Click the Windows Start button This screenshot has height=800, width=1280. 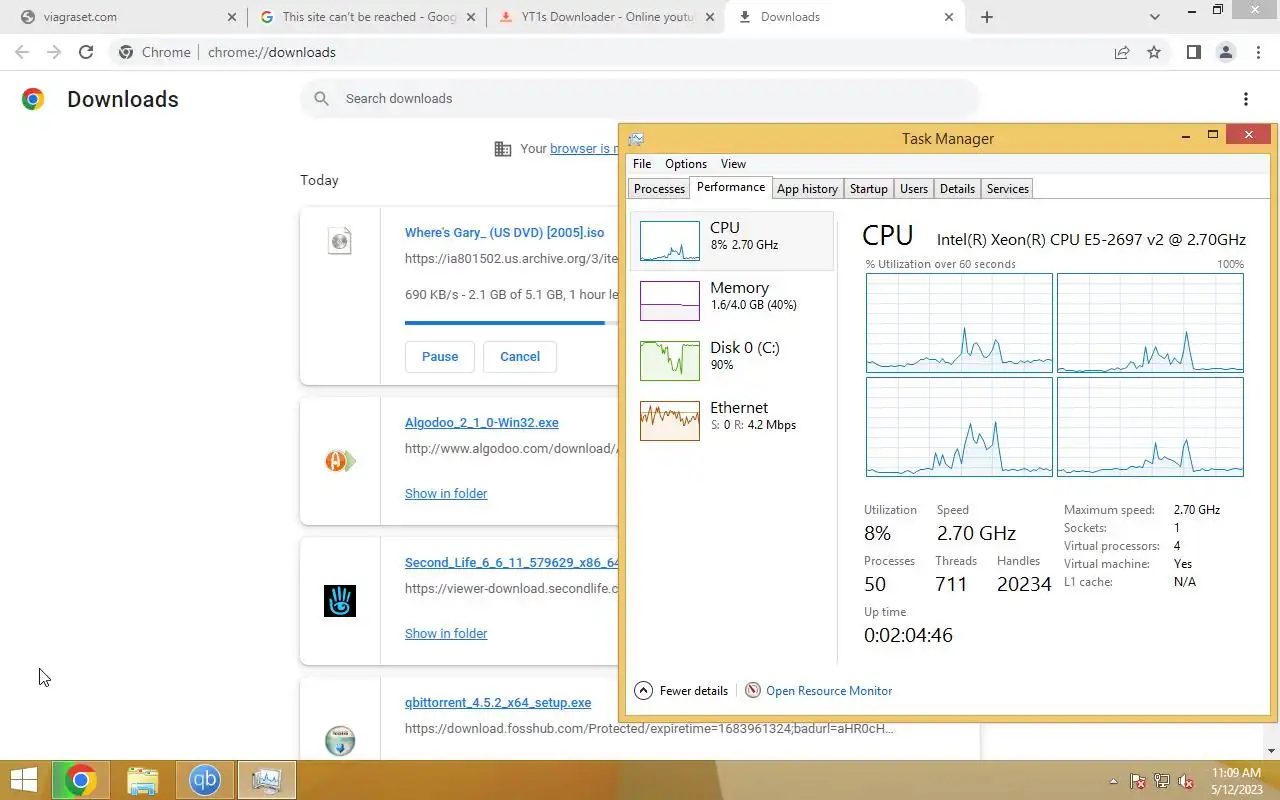[x=24, y=780]
